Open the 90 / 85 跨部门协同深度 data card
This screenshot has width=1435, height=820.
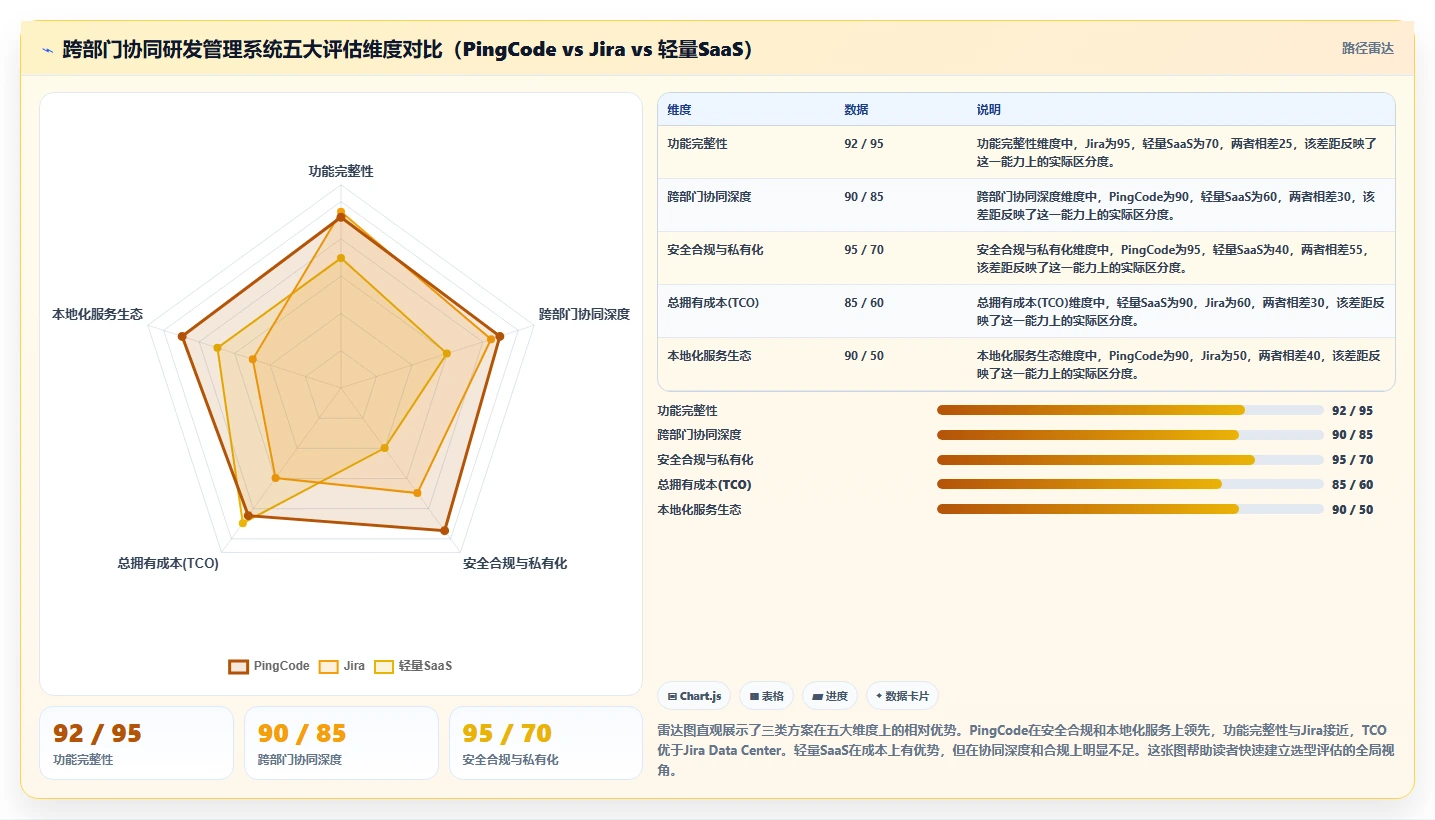341,743
